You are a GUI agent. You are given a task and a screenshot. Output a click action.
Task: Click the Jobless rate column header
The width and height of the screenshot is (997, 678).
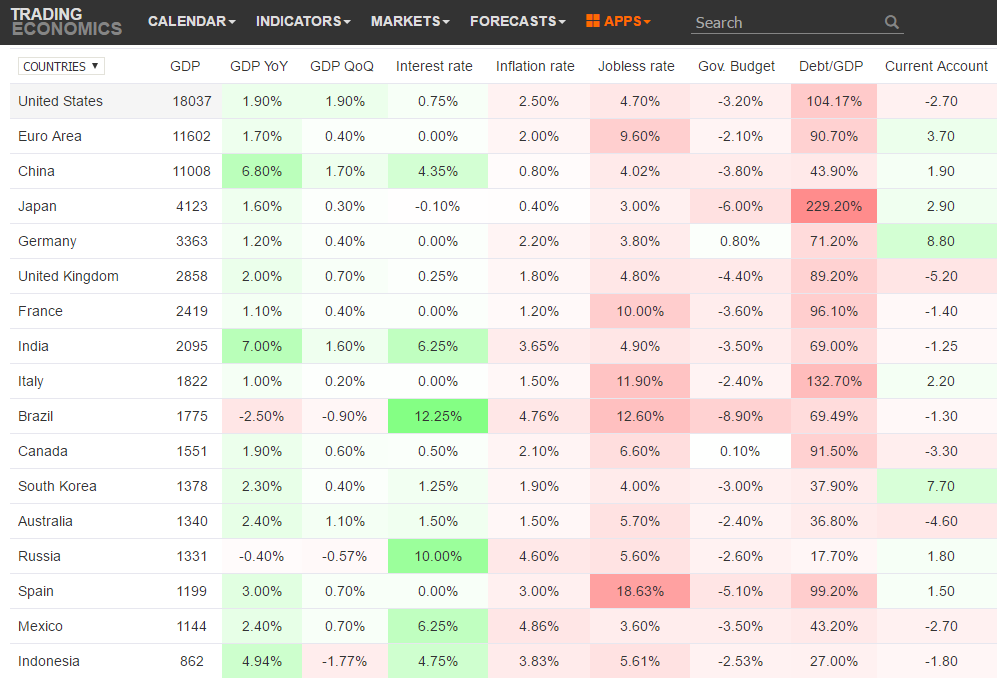636,66
